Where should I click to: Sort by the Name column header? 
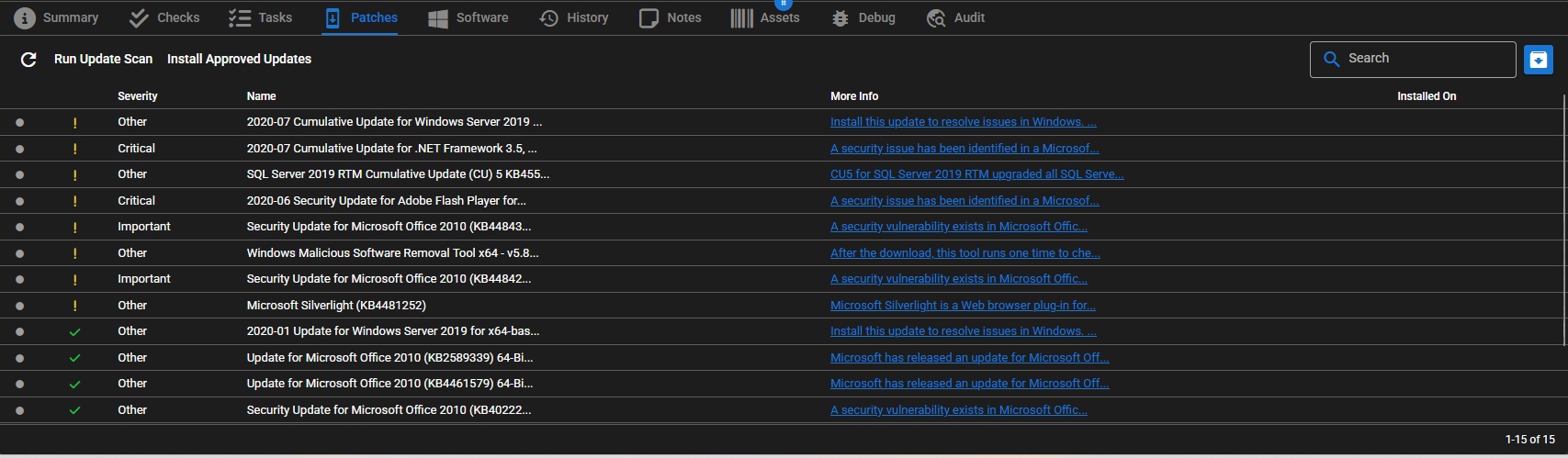[261, 96]
